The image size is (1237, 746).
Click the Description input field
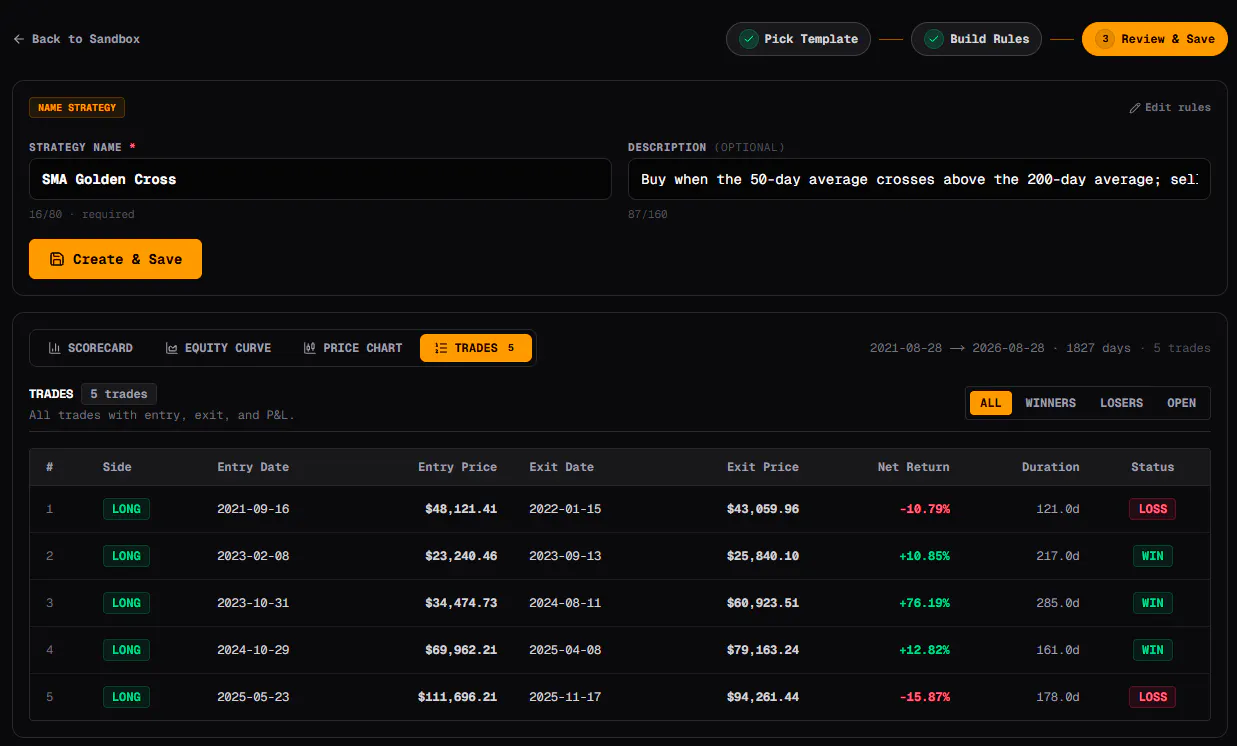pyautogui.click(x=919, y=179)
